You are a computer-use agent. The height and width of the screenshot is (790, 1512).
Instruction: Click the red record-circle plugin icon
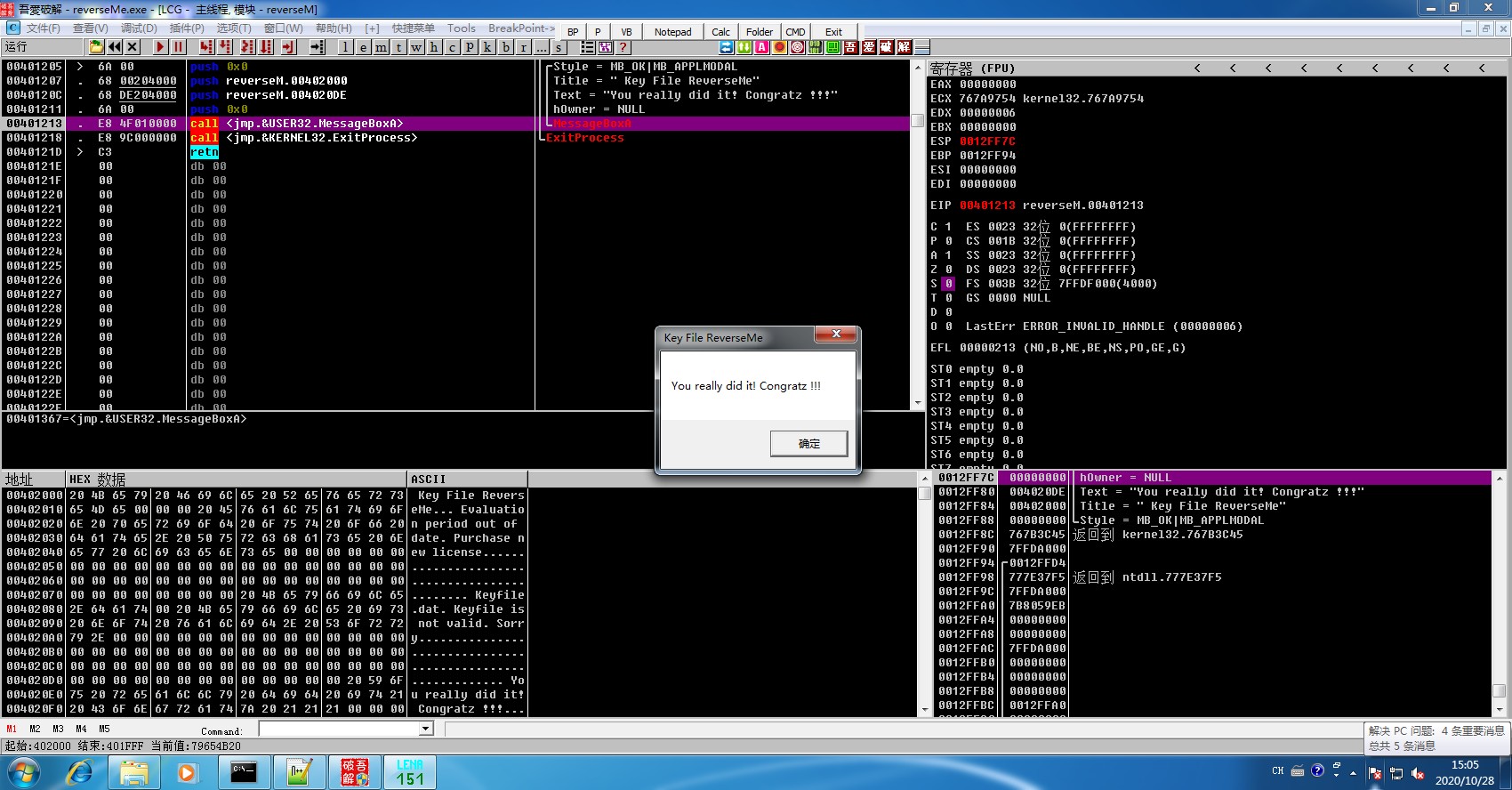tap(780, 47)
